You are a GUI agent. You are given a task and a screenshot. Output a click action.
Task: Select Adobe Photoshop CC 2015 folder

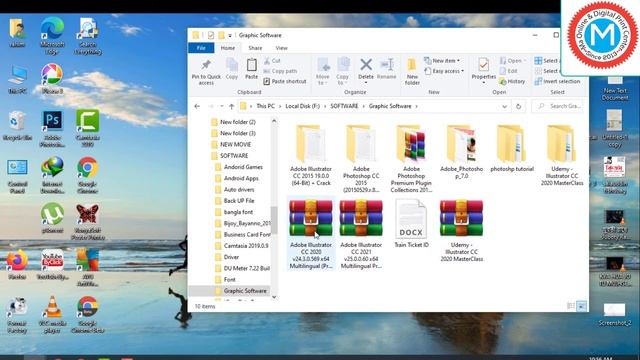click(361, 159)
